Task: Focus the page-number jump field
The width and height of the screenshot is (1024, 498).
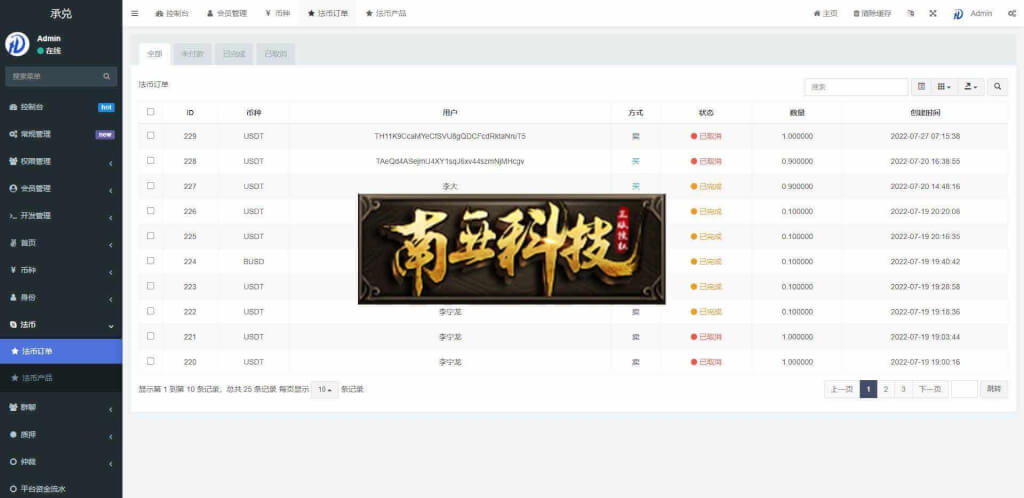Action: [x=964, y=390]
